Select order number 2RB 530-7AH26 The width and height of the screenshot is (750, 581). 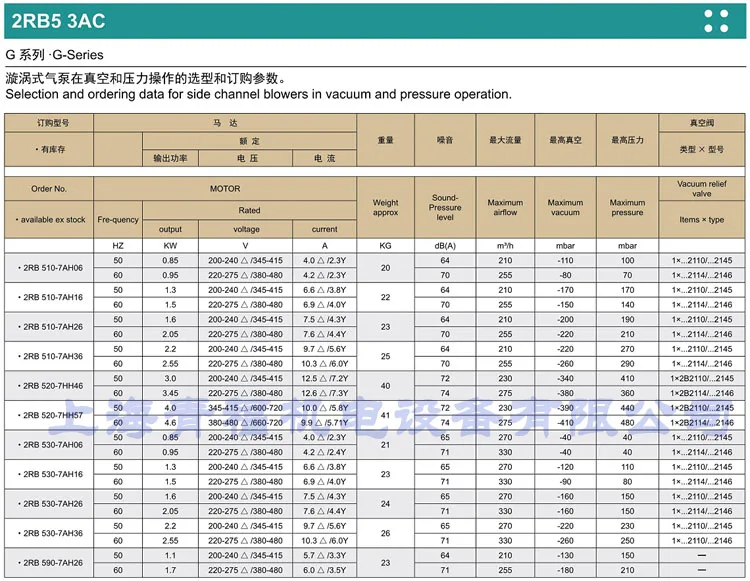(50, 504)
